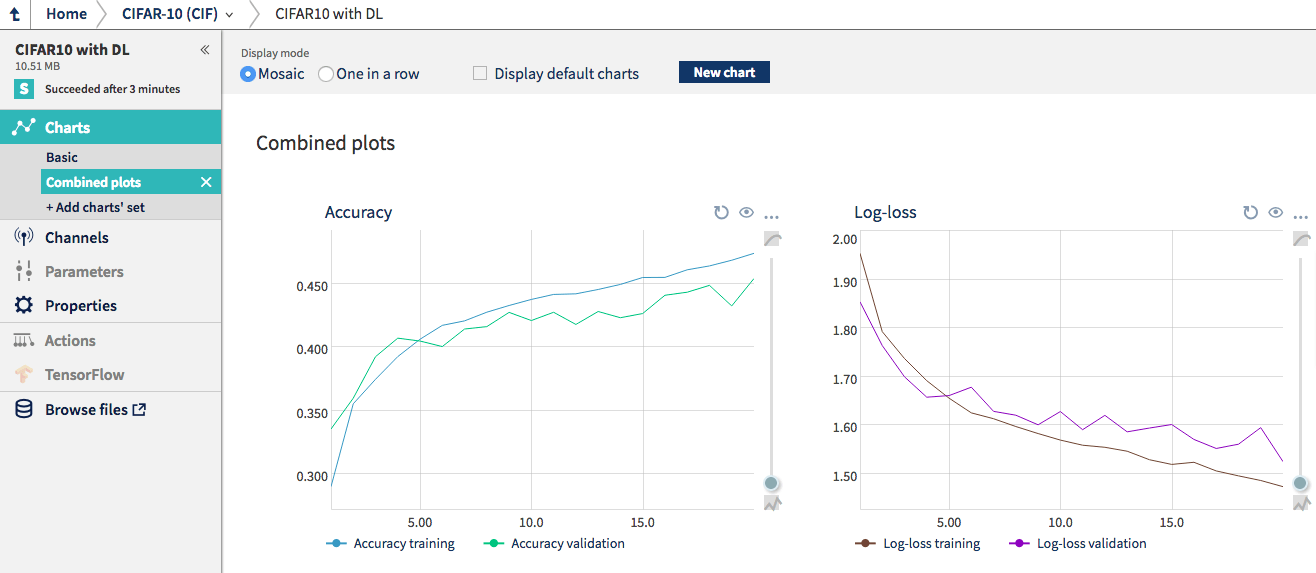Click the Accuracy chart smoothing slider handle
This screenshot has height=573, width=1316.
(x=771, y=483)
